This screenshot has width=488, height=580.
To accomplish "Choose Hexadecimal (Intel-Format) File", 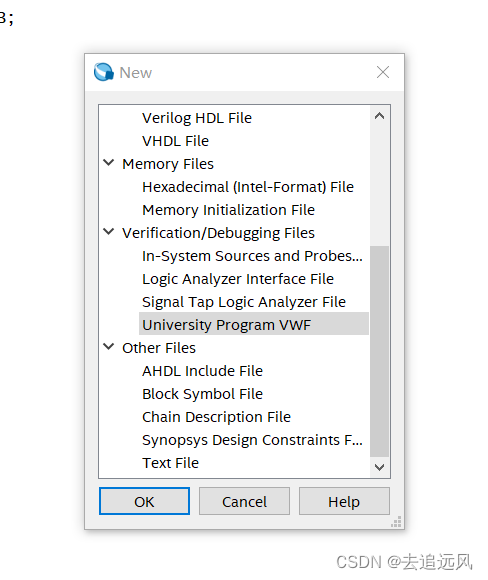I will pyautogui.click(x=248, y=187).
